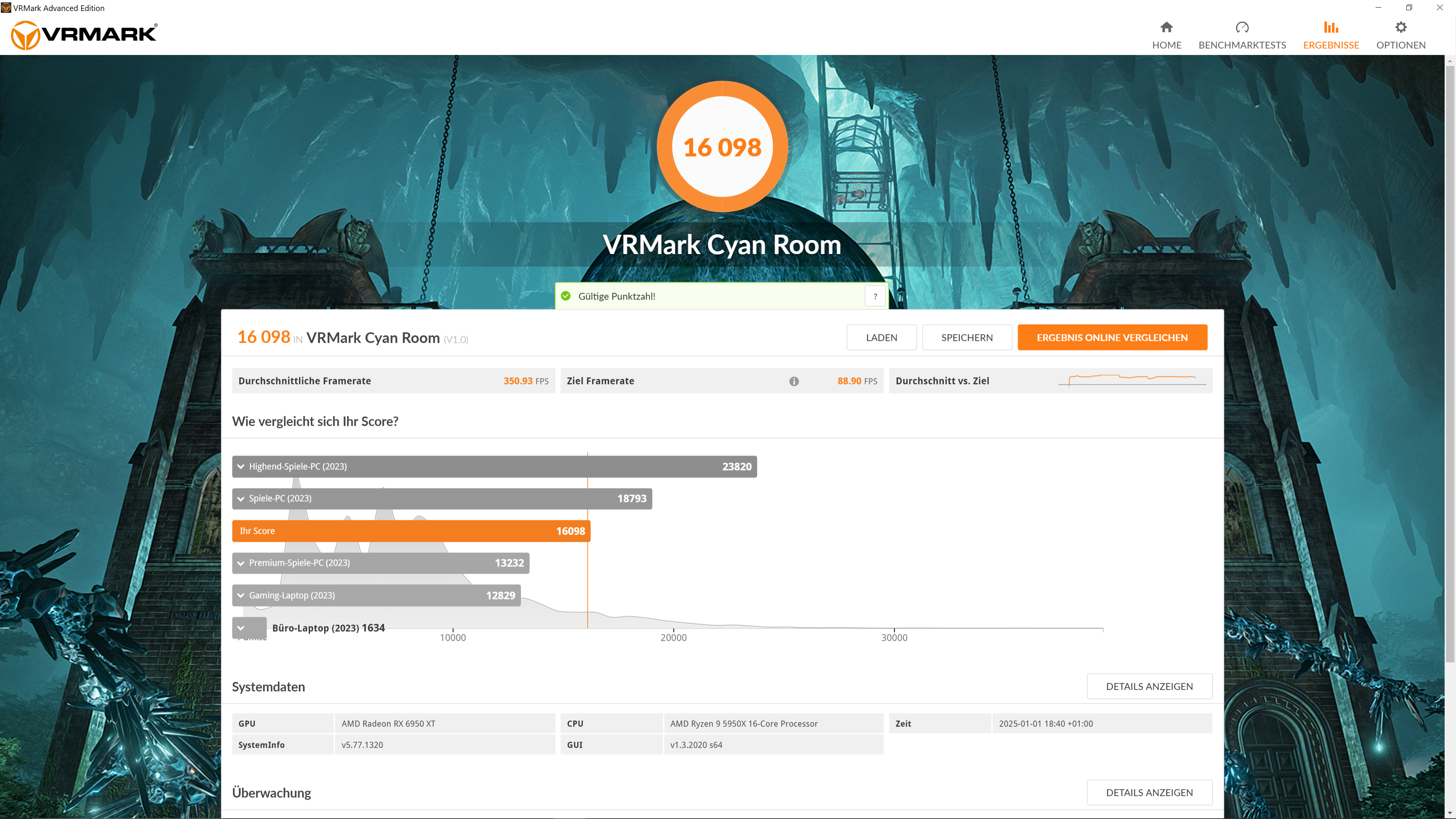1456x819 pixels.
Task: Switch to the BENCHMARKTESTS tab
Action: click(1242, 45)
